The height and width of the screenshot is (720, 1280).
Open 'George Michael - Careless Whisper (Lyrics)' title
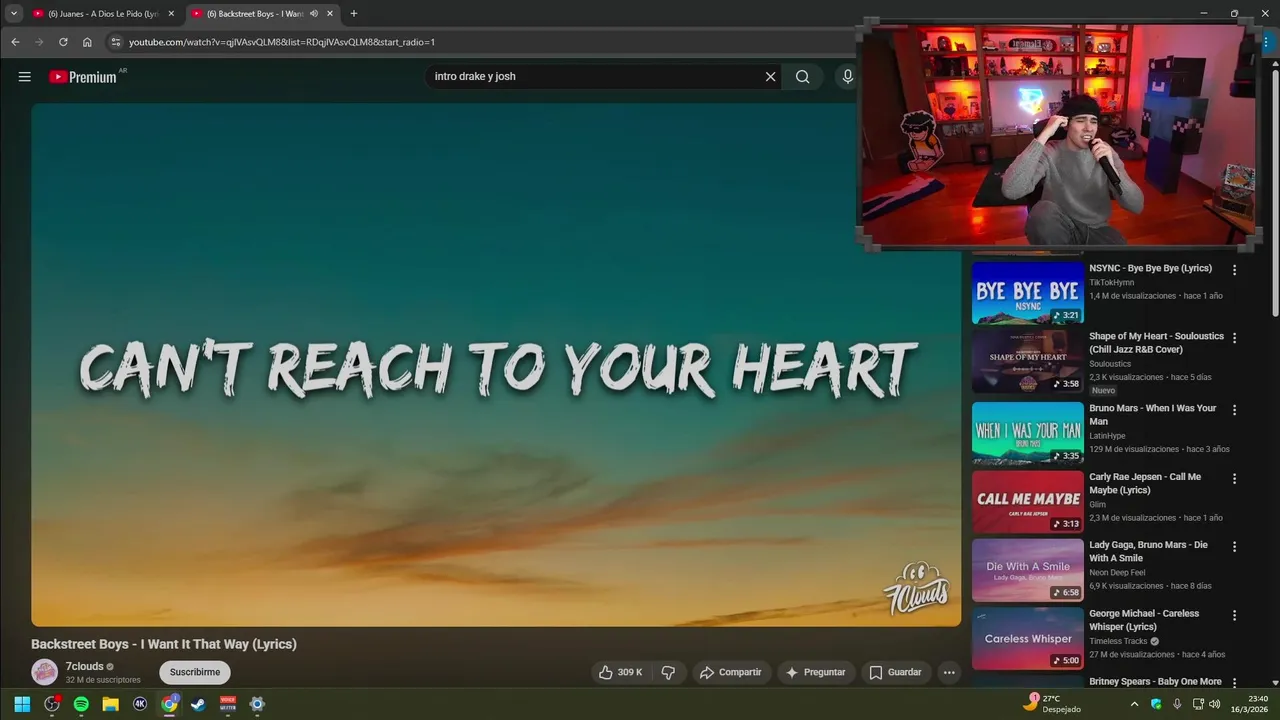[1144, 620]
